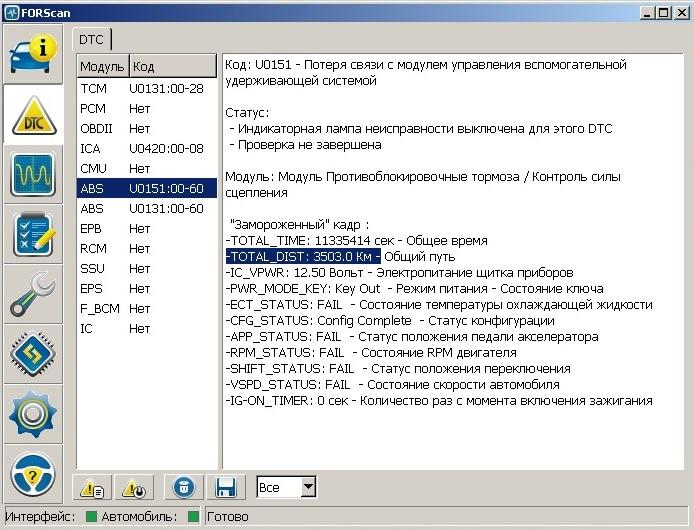
Task: Select the ICA U0420:00-08 row
Action: click(x=147, y=148)
